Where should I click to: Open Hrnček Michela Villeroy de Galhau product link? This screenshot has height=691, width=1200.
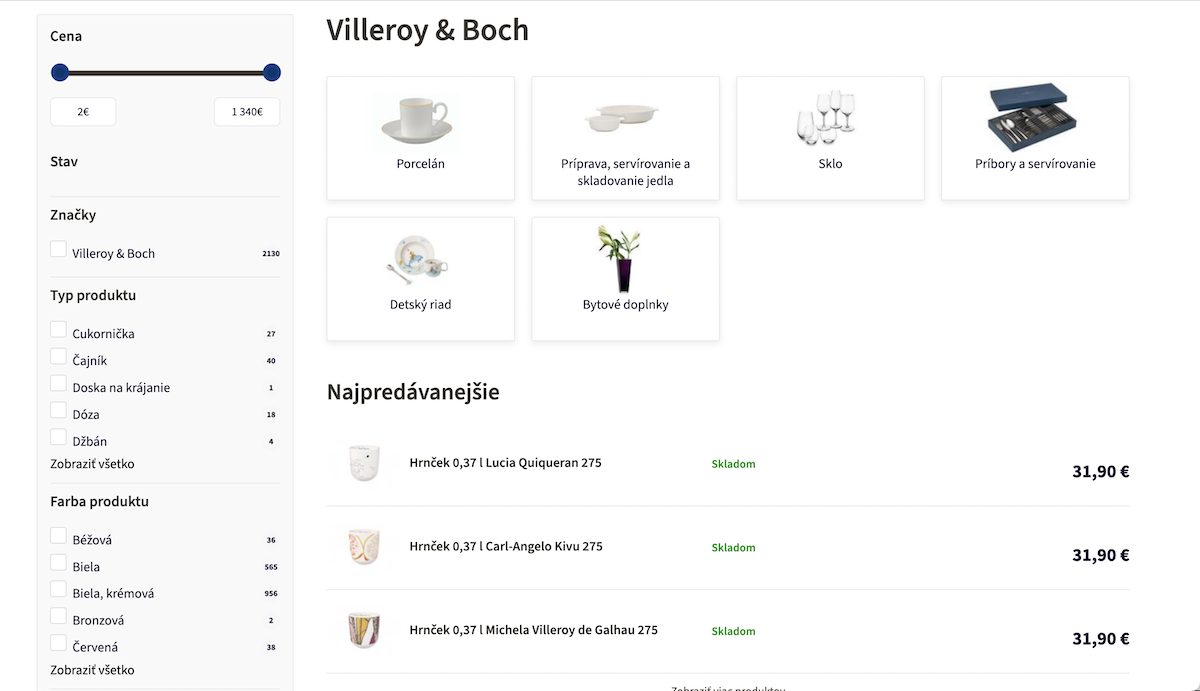[533, 630]
